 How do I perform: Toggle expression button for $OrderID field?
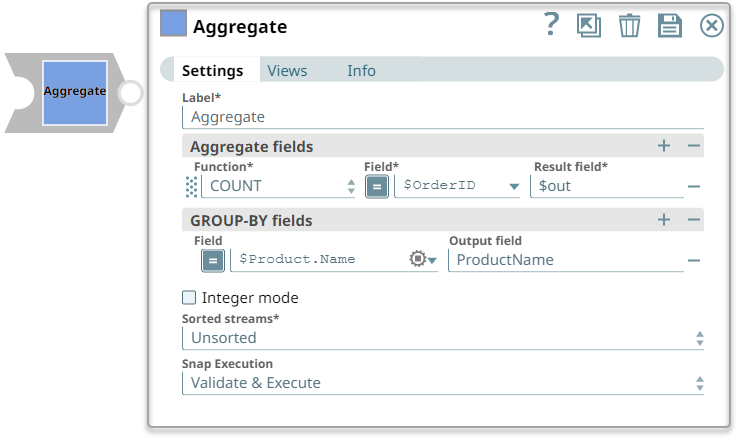[377, 186]
